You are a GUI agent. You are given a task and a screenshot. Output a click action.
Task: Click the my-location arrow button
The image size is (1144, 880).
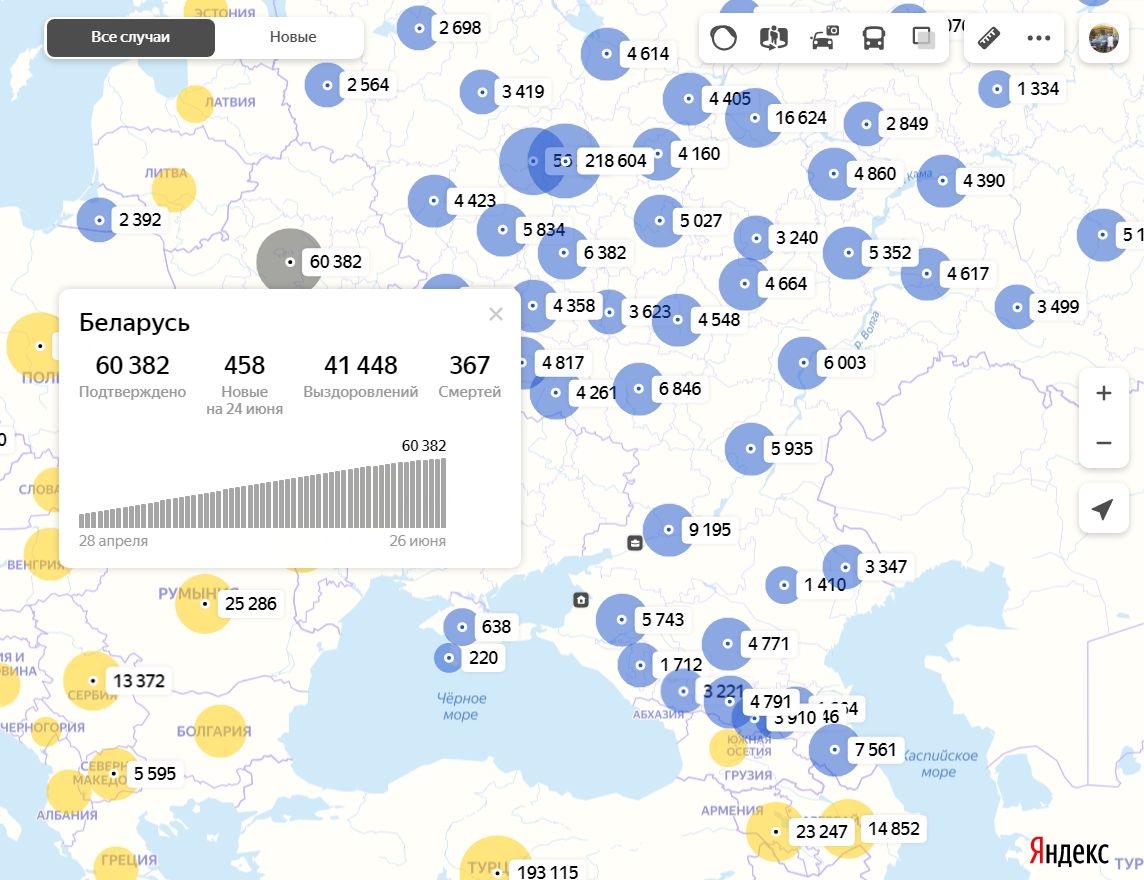tap(1104, 509)
